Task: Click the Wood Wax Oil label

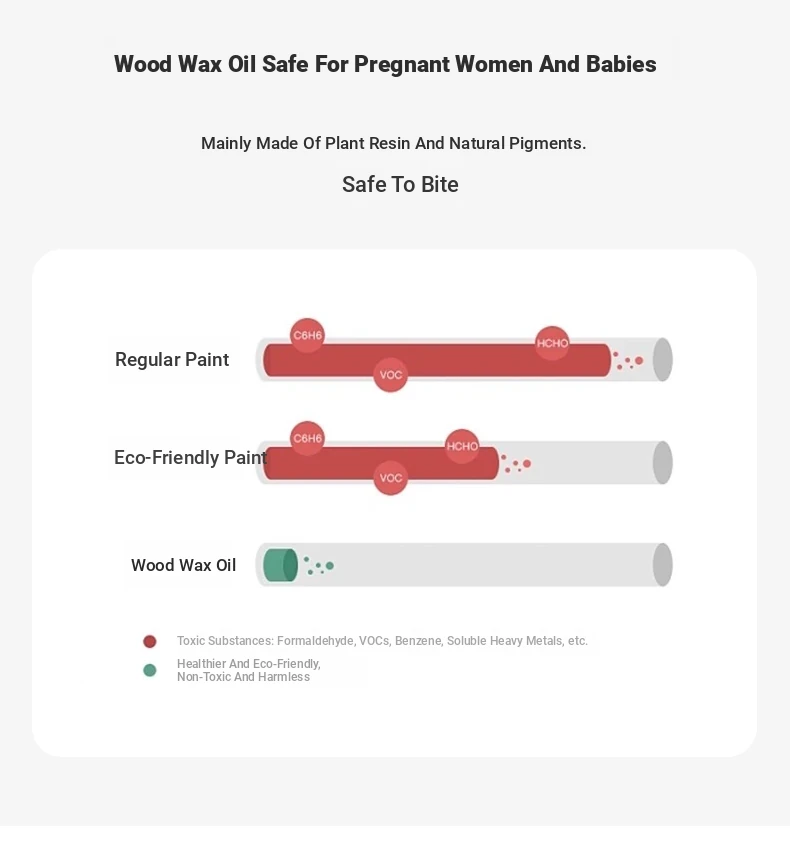Action: pos(183,566)
